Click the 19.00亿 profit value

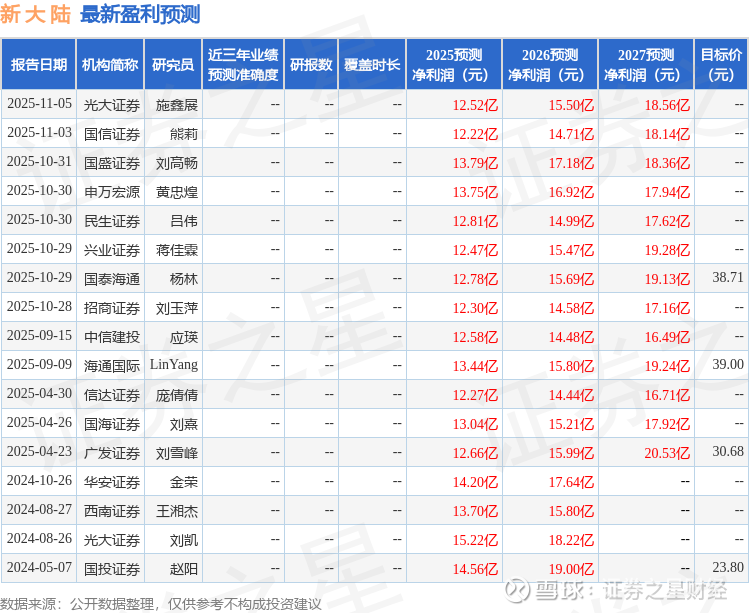571,569
